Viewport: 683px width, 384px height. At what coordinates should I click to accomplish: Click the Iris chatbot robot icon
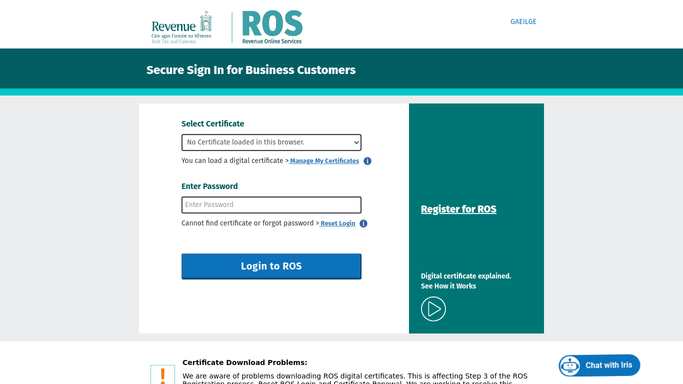[570, 365]
